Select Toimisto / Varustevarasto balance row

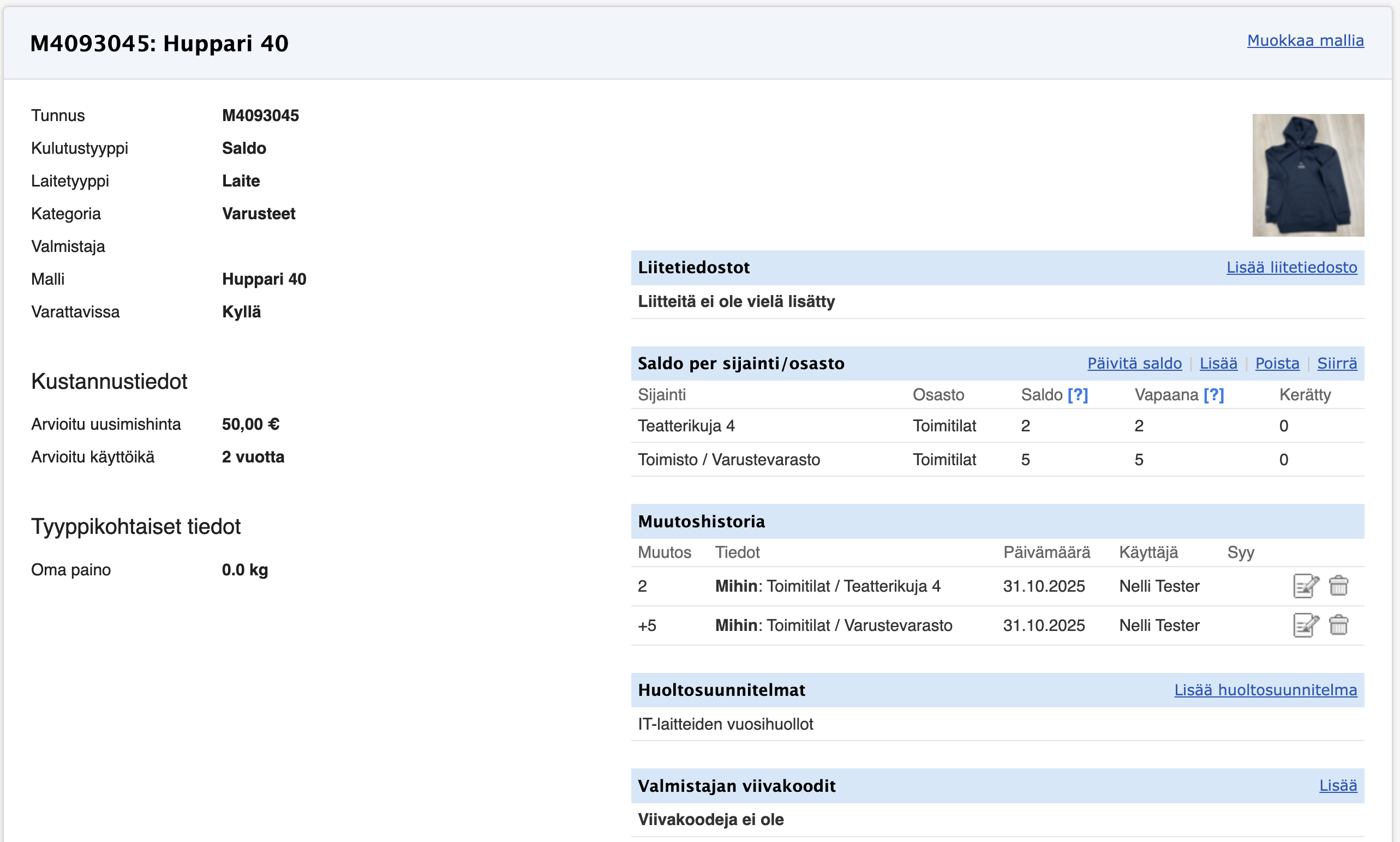(x=728, y=460)
